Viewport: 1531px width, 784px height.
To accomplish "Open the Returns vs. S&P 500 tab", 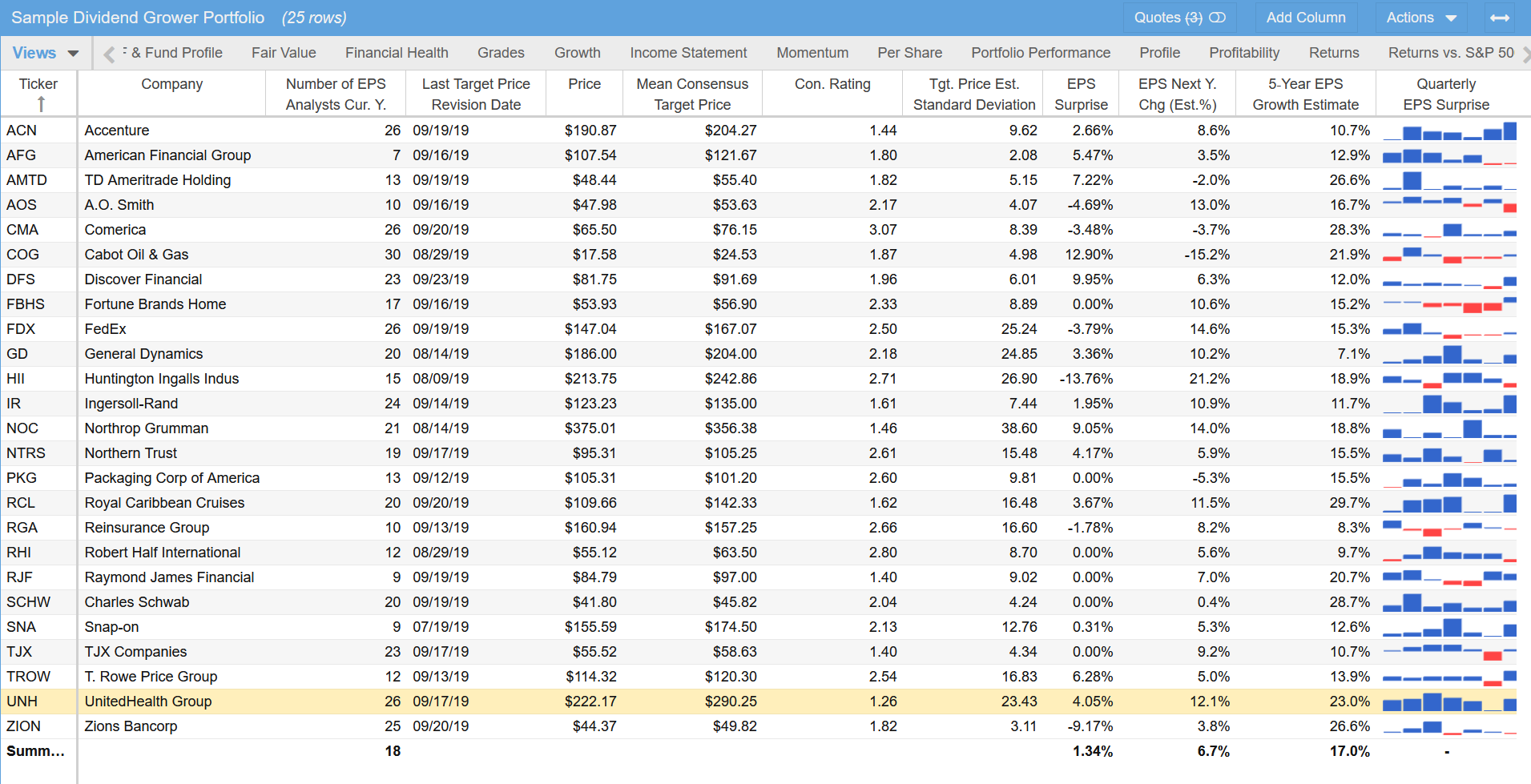I will tap(1451, 53).
